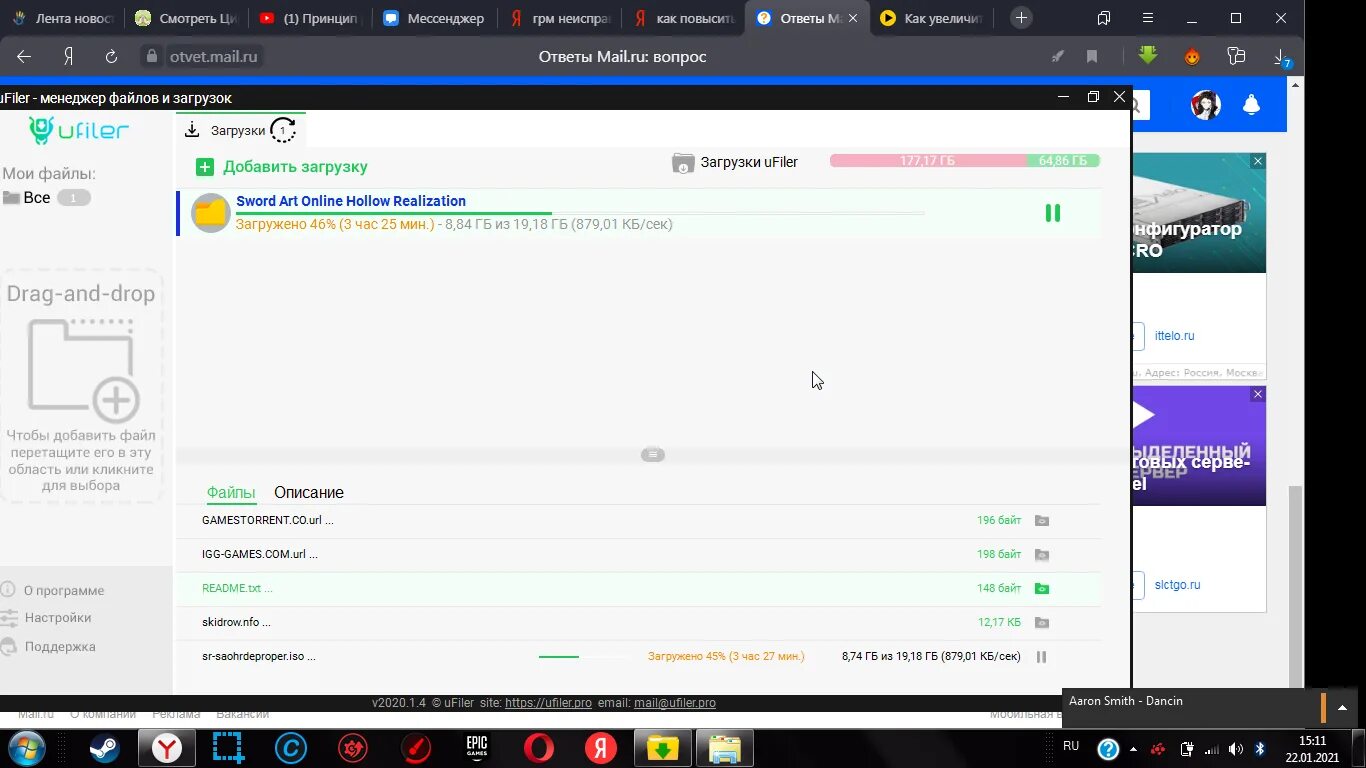Open the Загрузки tab

tap(241, 130)
